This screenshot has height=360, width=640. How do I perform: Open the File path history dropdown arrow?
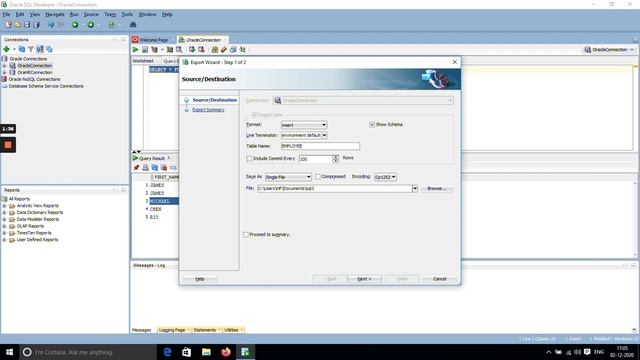point(415,189)
